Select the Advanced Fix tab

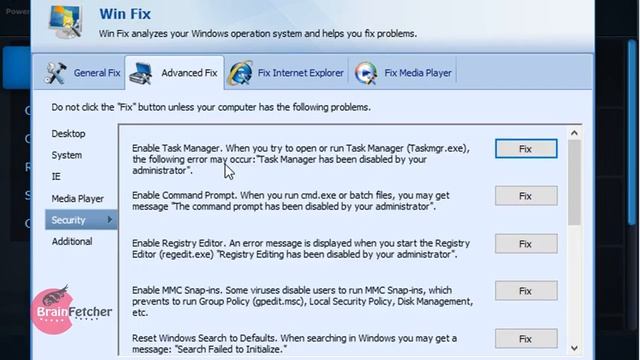[174, 73]
